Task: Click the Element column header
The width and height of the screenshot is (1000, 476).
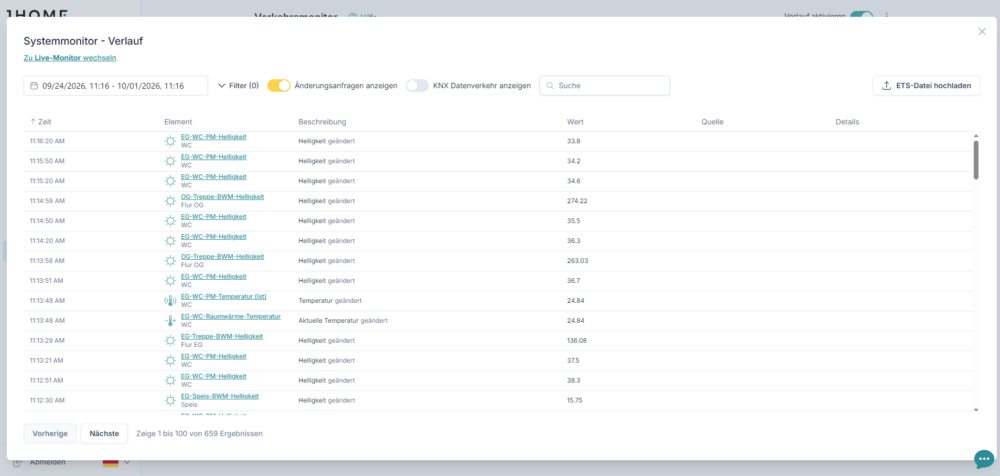Action: 178,121
